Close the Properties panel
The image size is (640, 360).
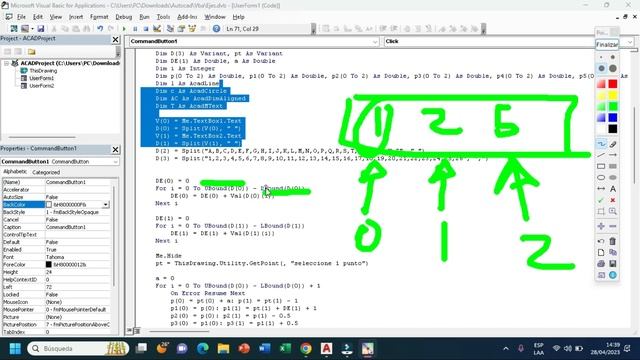tap(116, 149)
